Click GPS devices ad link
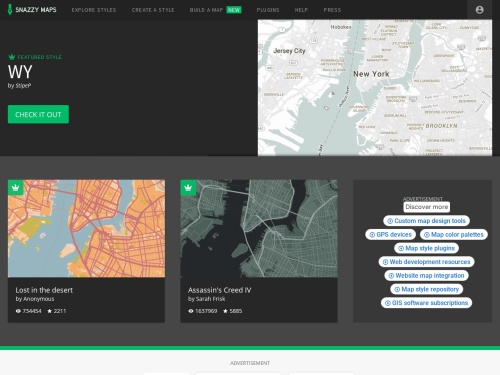Image resolution: width=500 pixels, height=375 pixels. point(391,235)
